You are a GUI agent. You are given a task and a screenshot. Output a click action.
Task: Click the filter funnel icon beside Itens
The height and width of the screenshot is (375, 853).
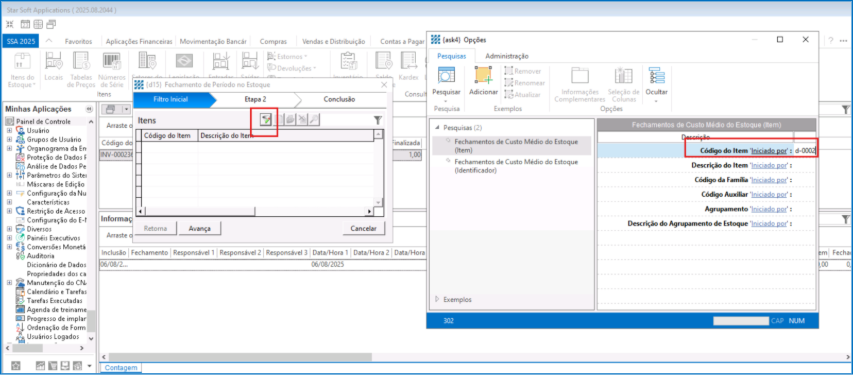click(x=378, y=120)
